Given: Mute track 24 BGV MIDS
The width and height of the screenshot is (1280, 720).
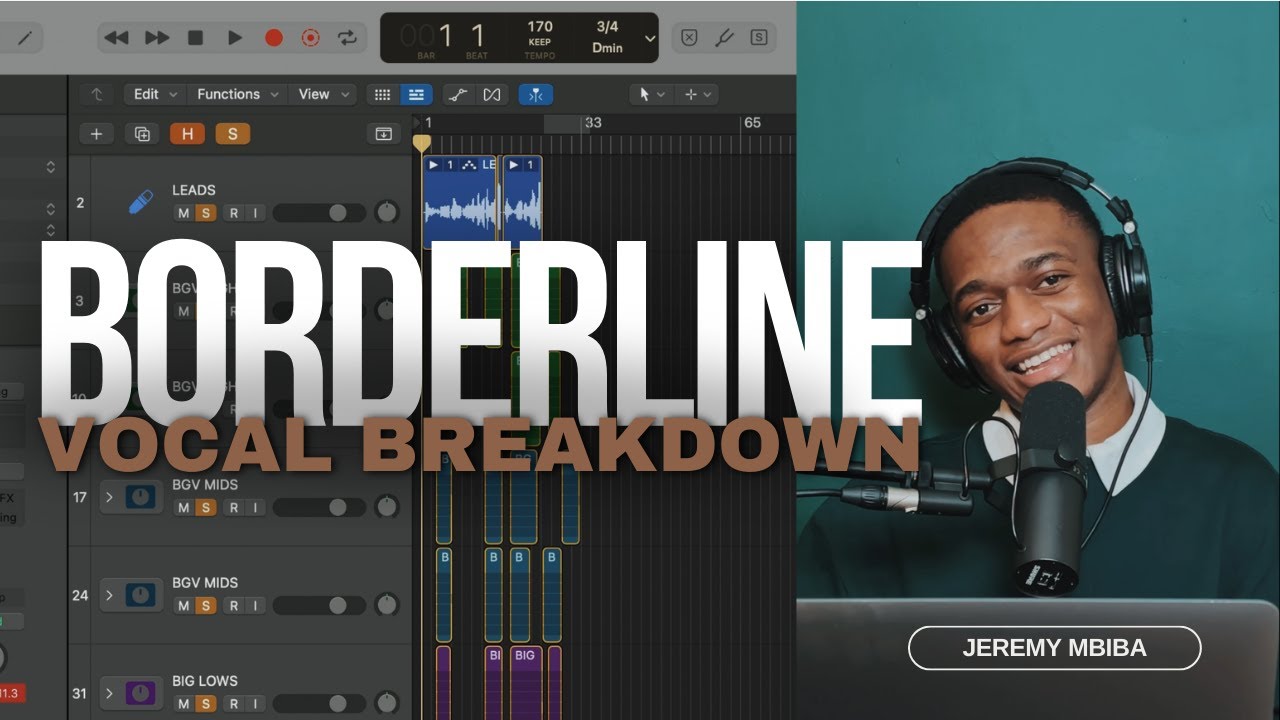Looking at the screenshot, I should coord(183,606).
